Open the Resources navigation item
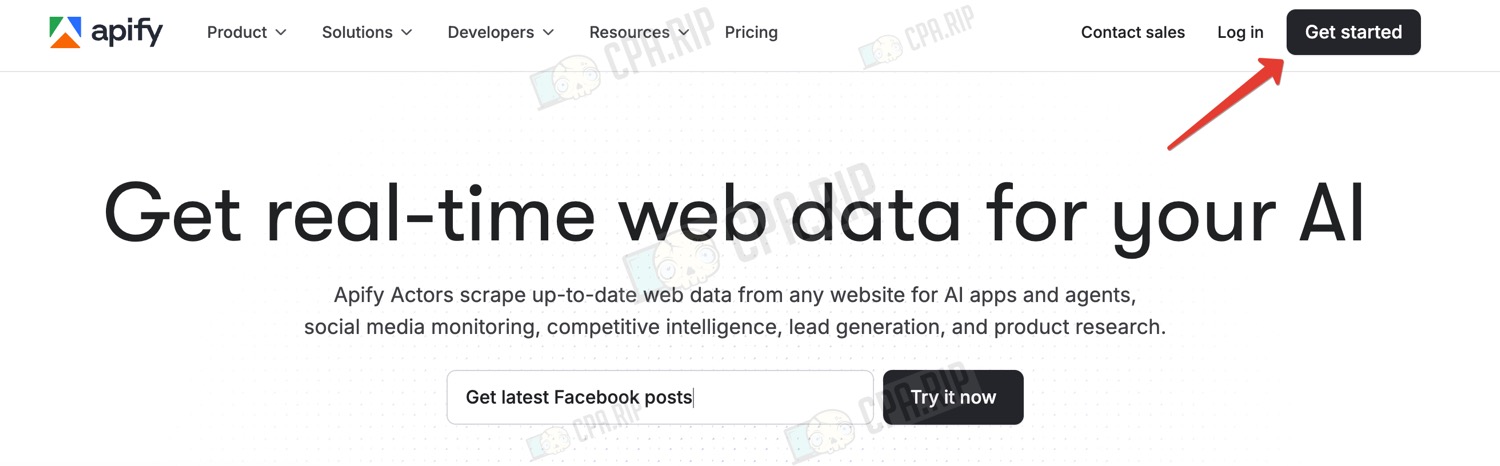 pos(629,32)
